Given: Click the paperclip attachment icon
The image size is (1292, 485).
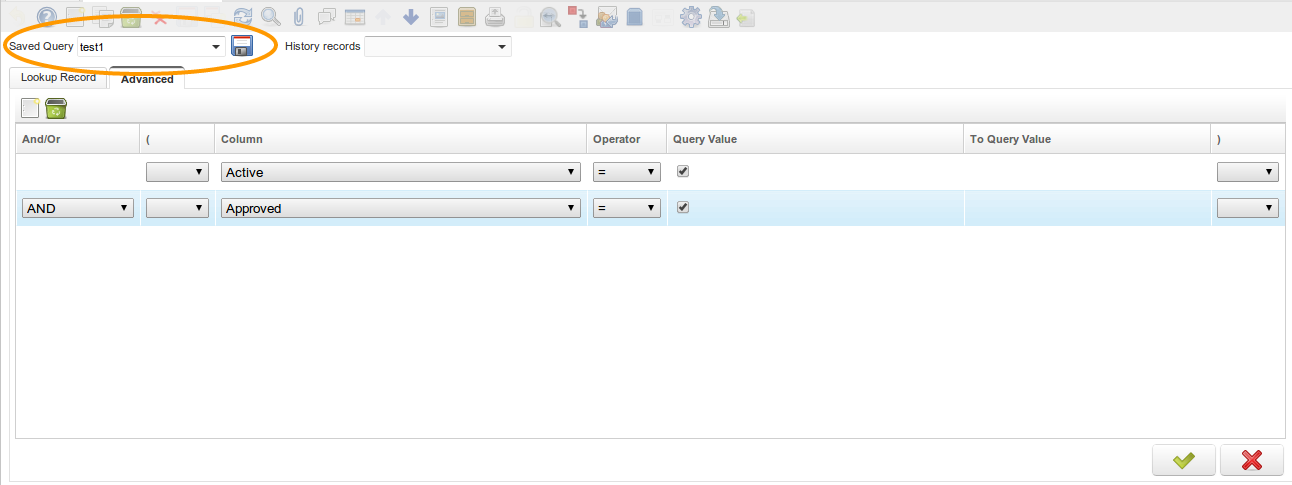Looking at the screenshot, I should [x=298, y=17].
